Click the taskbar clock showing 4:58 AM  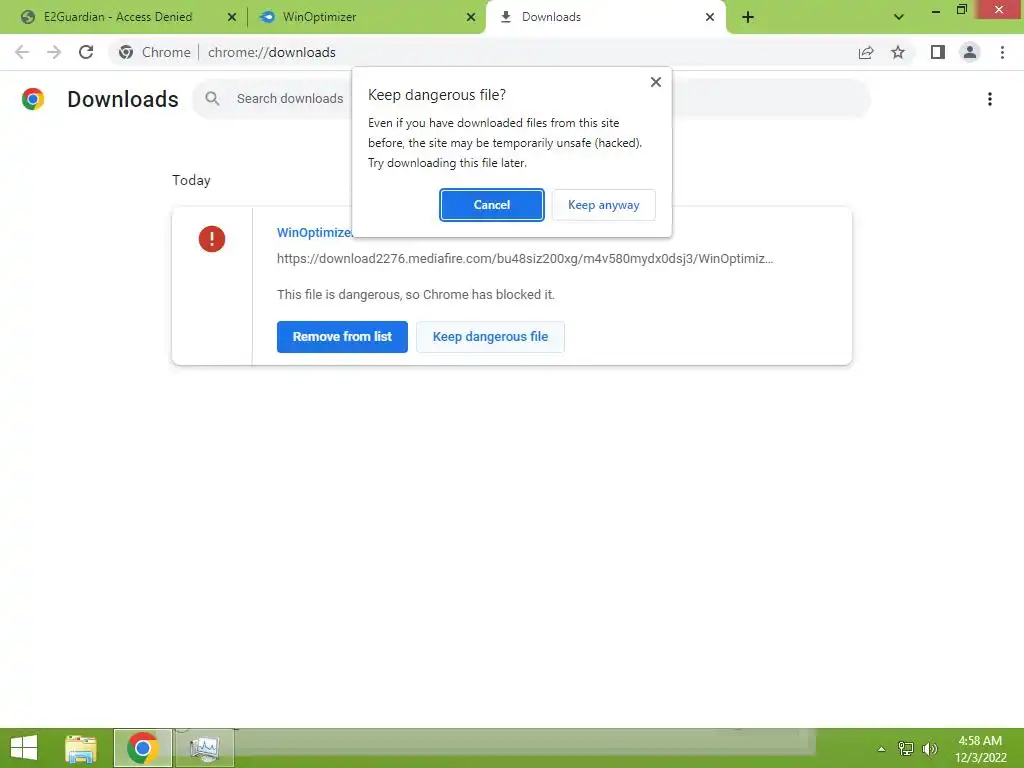[x=980, y=749]
